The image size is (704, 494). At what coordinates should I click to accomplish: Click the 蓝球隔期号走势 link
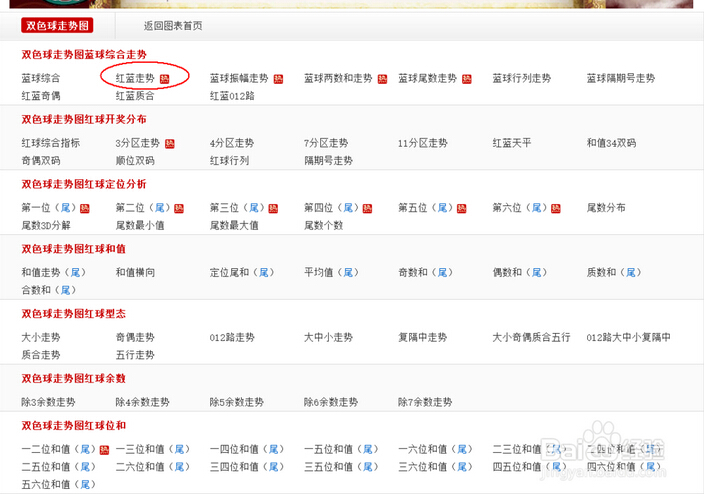[x=621, y=78]
